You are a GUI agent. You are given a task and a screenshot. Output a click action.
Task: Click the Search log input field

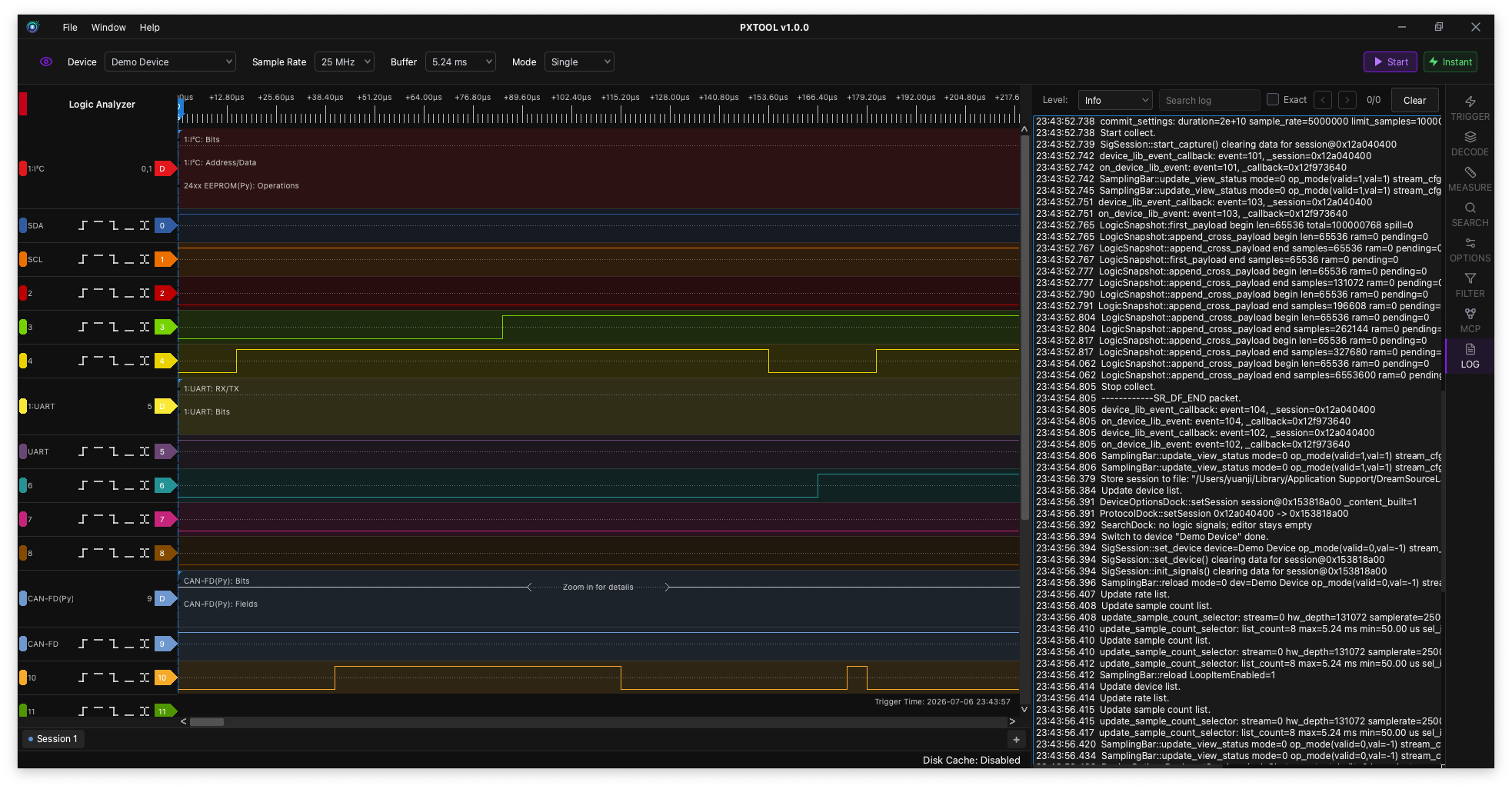pyautogui.click(x=1209, y=100)
